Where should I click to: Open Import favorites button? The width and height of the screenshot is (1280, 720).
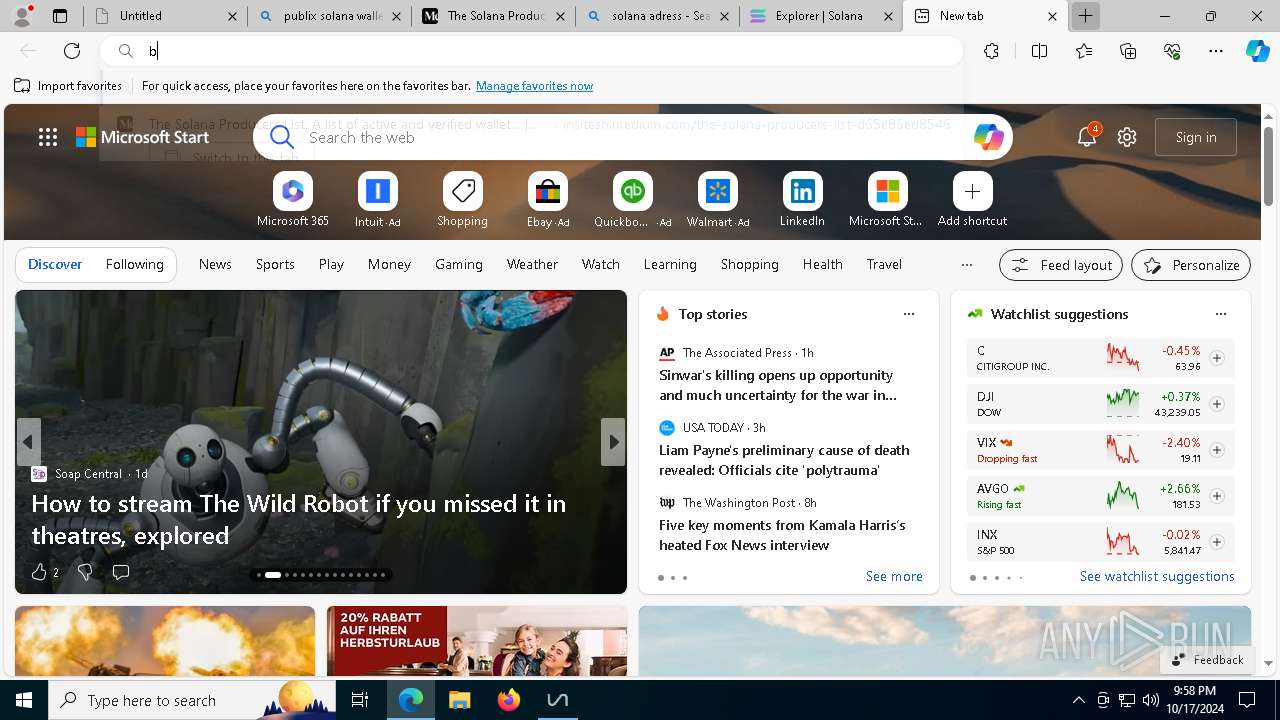point(68,86)
